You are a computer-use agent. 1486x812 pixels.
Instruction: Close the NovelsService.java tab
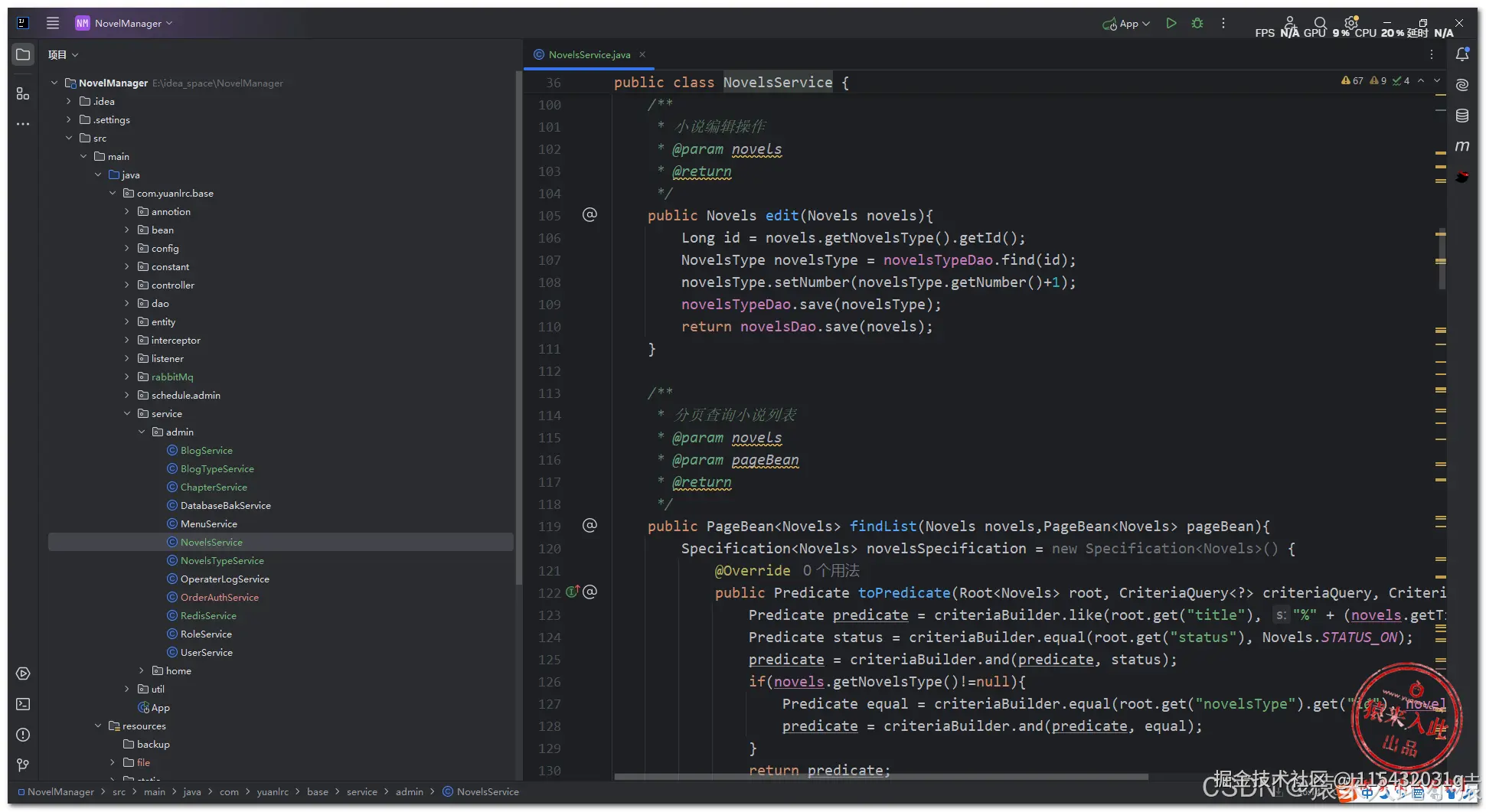pos(642,54)
